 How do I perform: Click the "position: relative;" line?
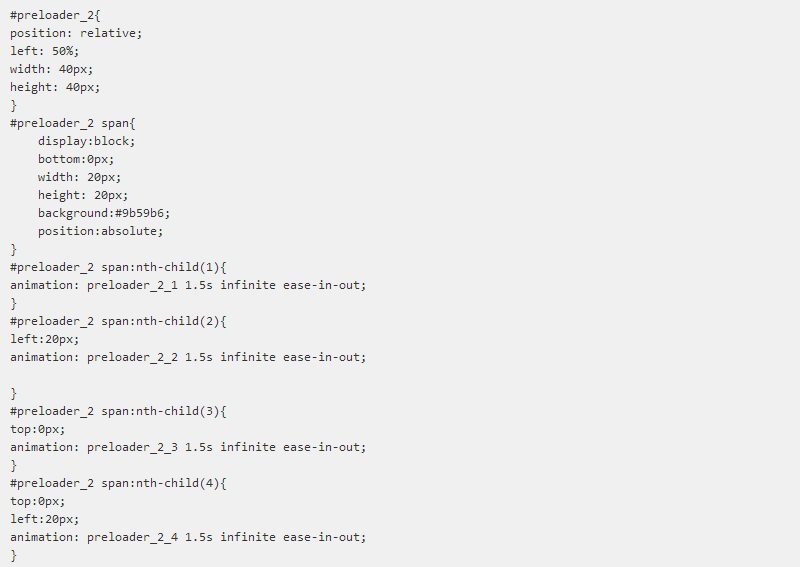(76, 33)
